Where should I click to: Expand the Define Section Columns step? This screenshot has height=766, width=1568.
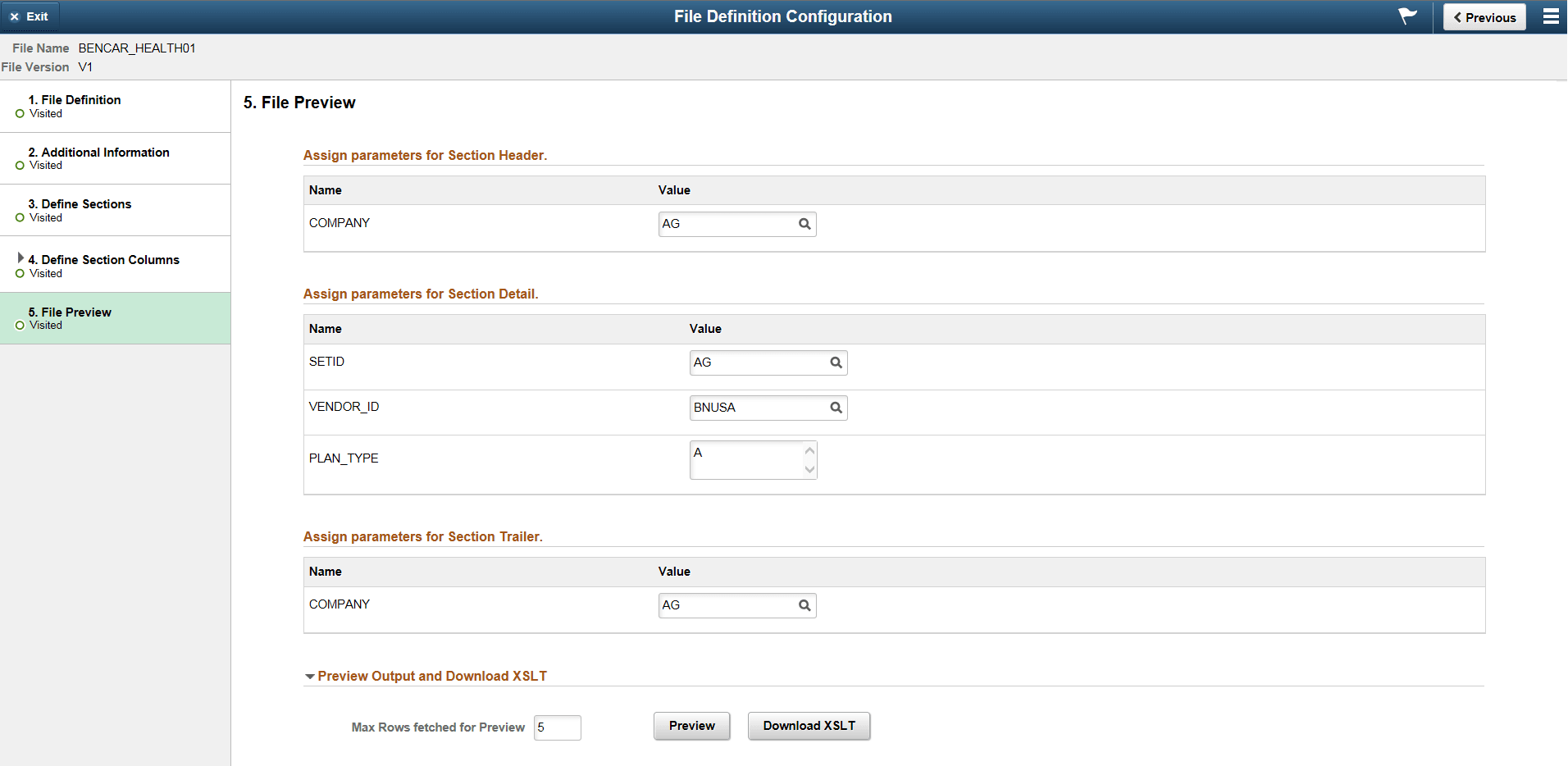(x=21, y=257)
